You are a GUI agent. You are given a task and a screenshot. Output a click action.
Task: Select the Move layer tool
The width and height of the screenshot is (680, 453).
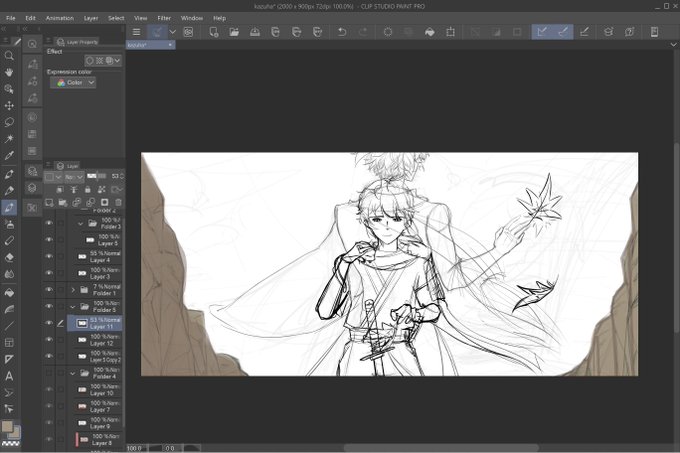pos(9,105)
